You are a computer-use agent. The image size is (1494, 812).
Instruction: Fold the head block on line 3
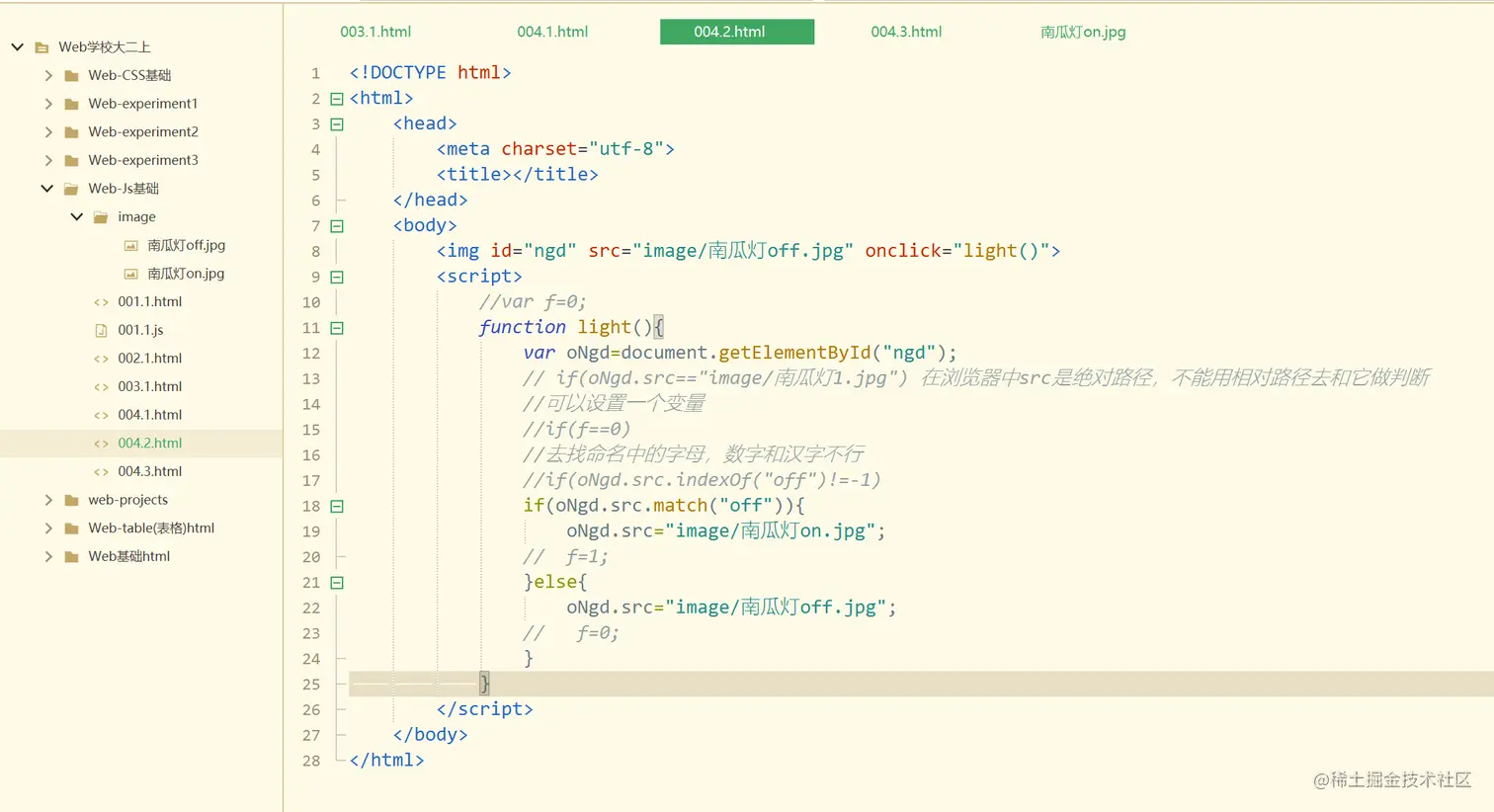[x=337, y=124]
